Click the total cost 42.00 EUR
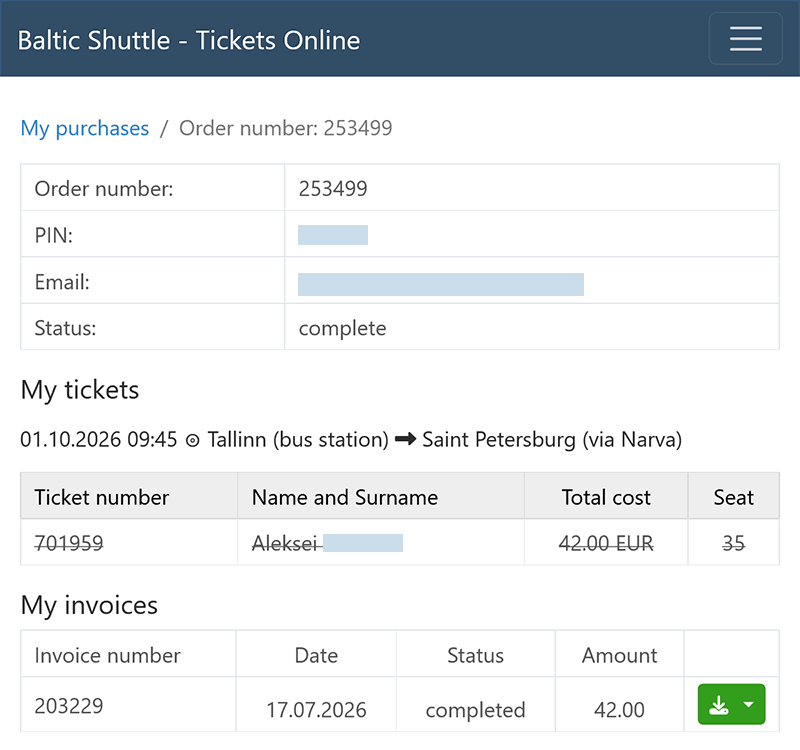Screen dimensions: 800x750 pos(606,543)
